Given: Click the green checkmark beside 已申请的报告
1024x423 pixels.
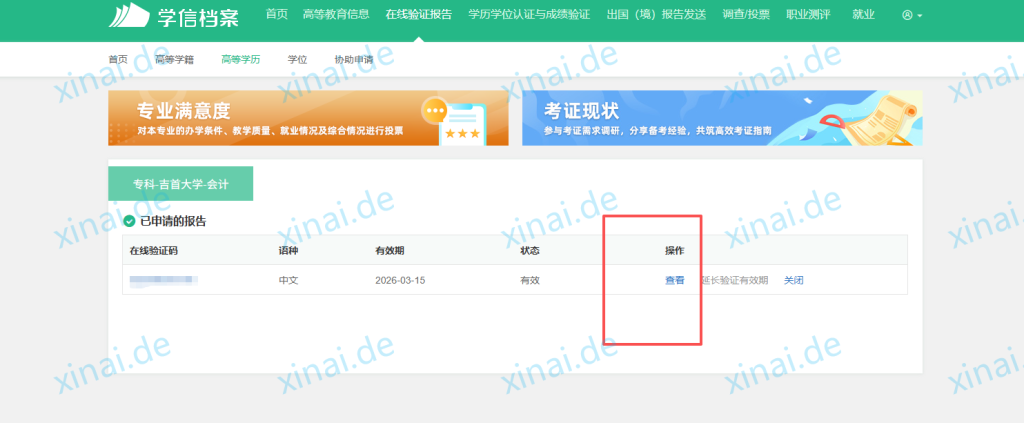Looking at the screenshot, I should (128, 221).
